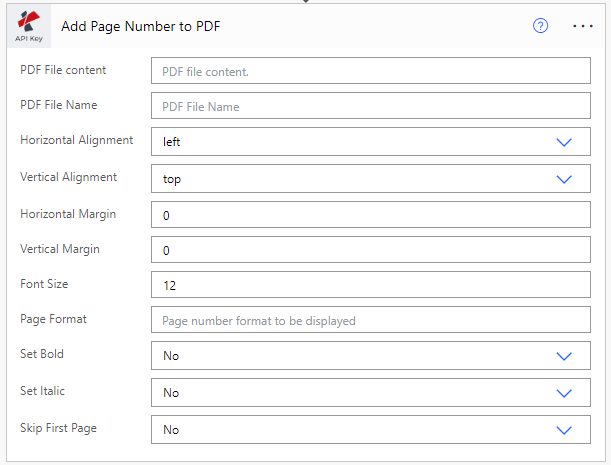Open the help question mark icon
Image resolution: width=611 pixels, height=465 pixels.
coord(540,26)
